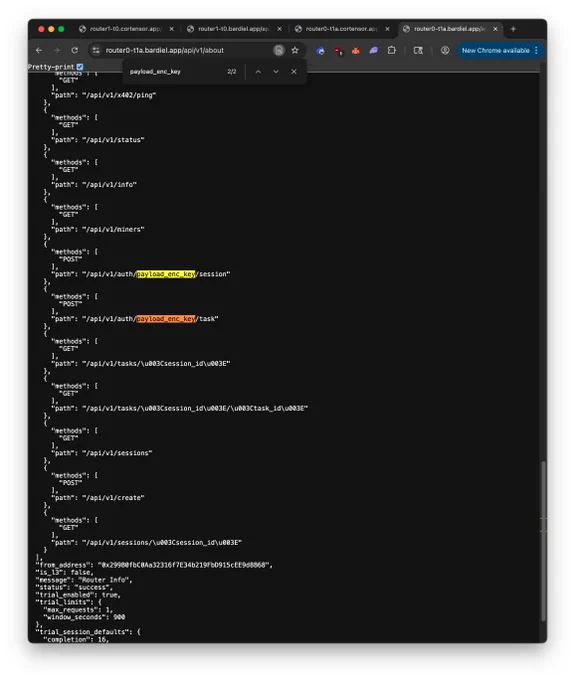575x680 pixels.
Task: Click the "/api/v1/miners" path value
Action: pos(113,229)
